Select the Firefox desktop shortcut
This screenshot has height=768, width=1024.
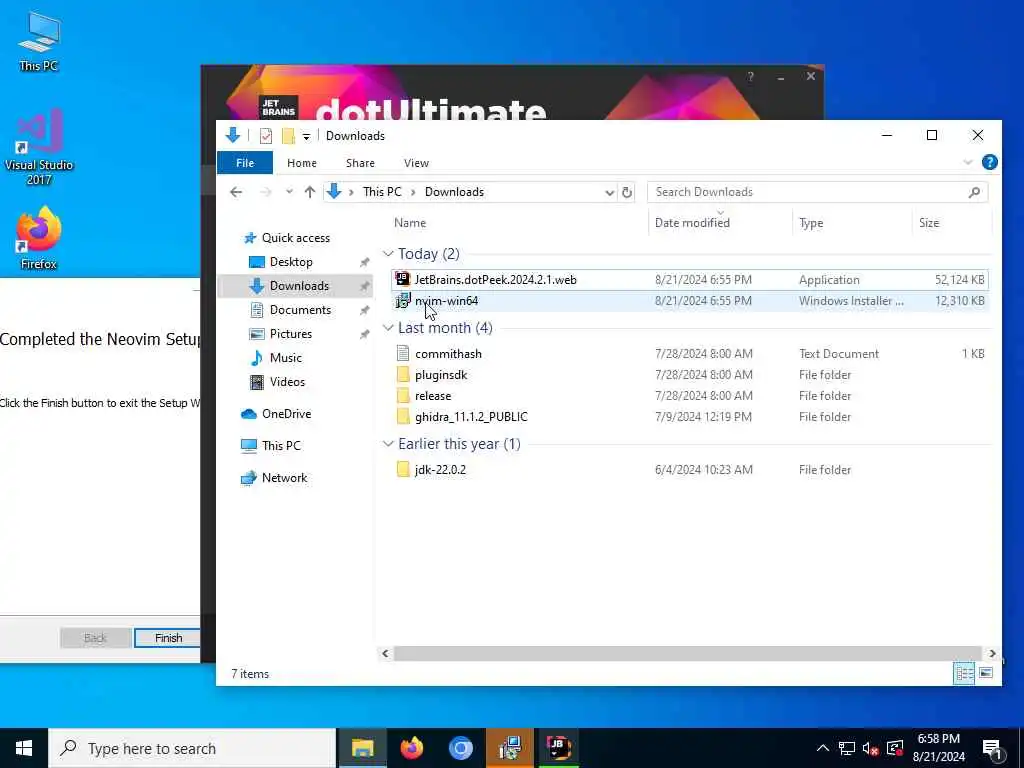(39, 238)
